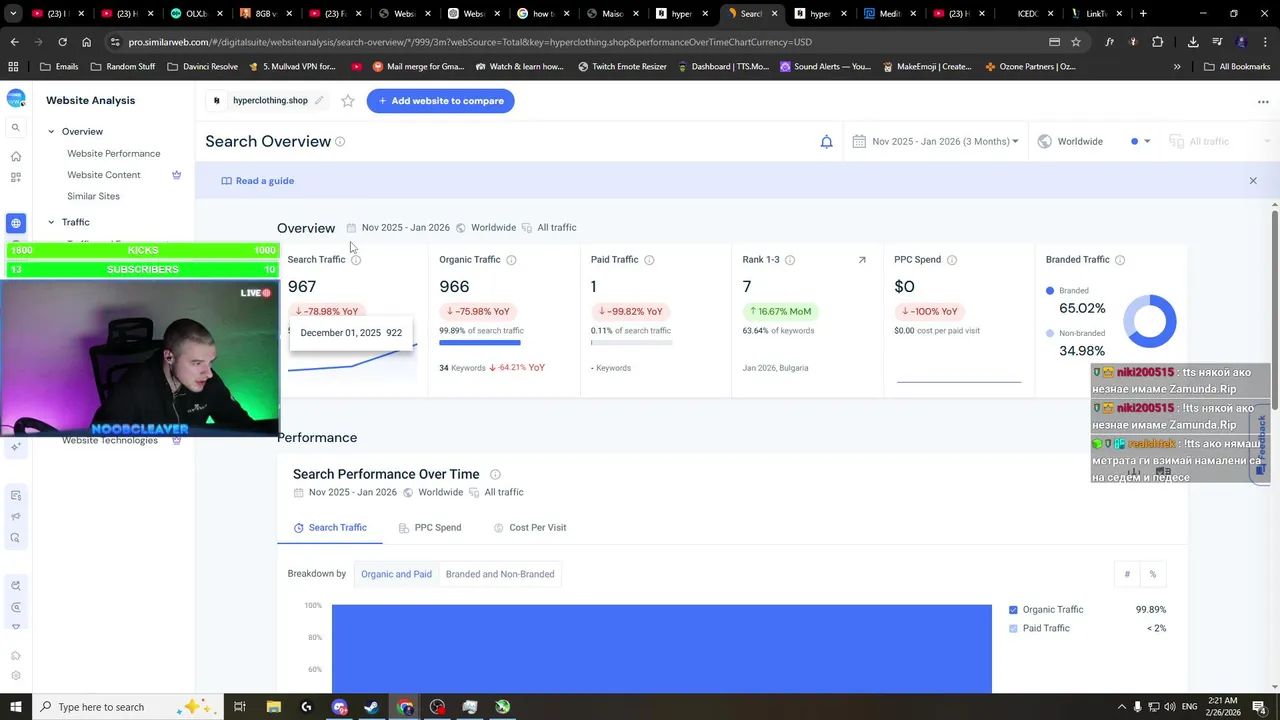The image size is (1280, 720).
Task: Click the sparkle AI icon in the left sidebar
Action: 15,448
